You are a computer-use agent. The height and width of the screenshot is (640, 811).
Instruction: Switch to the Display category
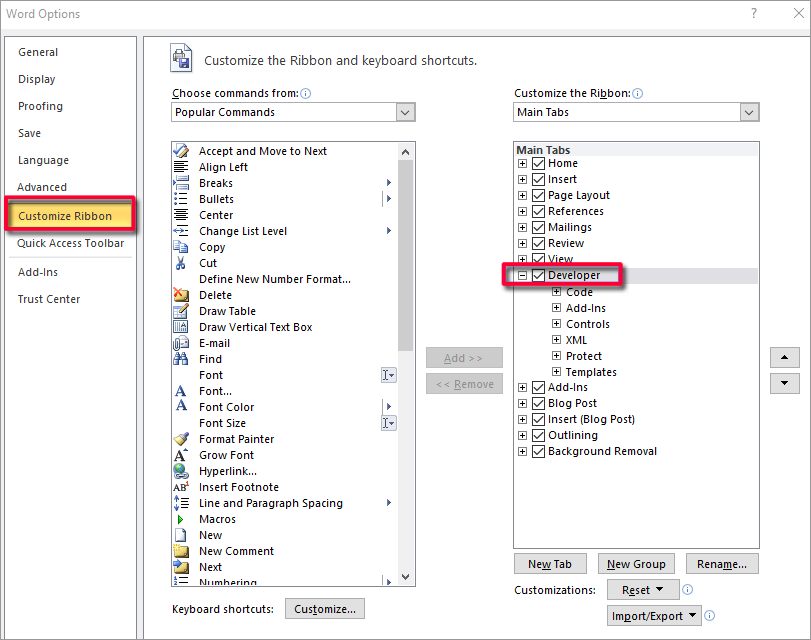coord(37,79)
